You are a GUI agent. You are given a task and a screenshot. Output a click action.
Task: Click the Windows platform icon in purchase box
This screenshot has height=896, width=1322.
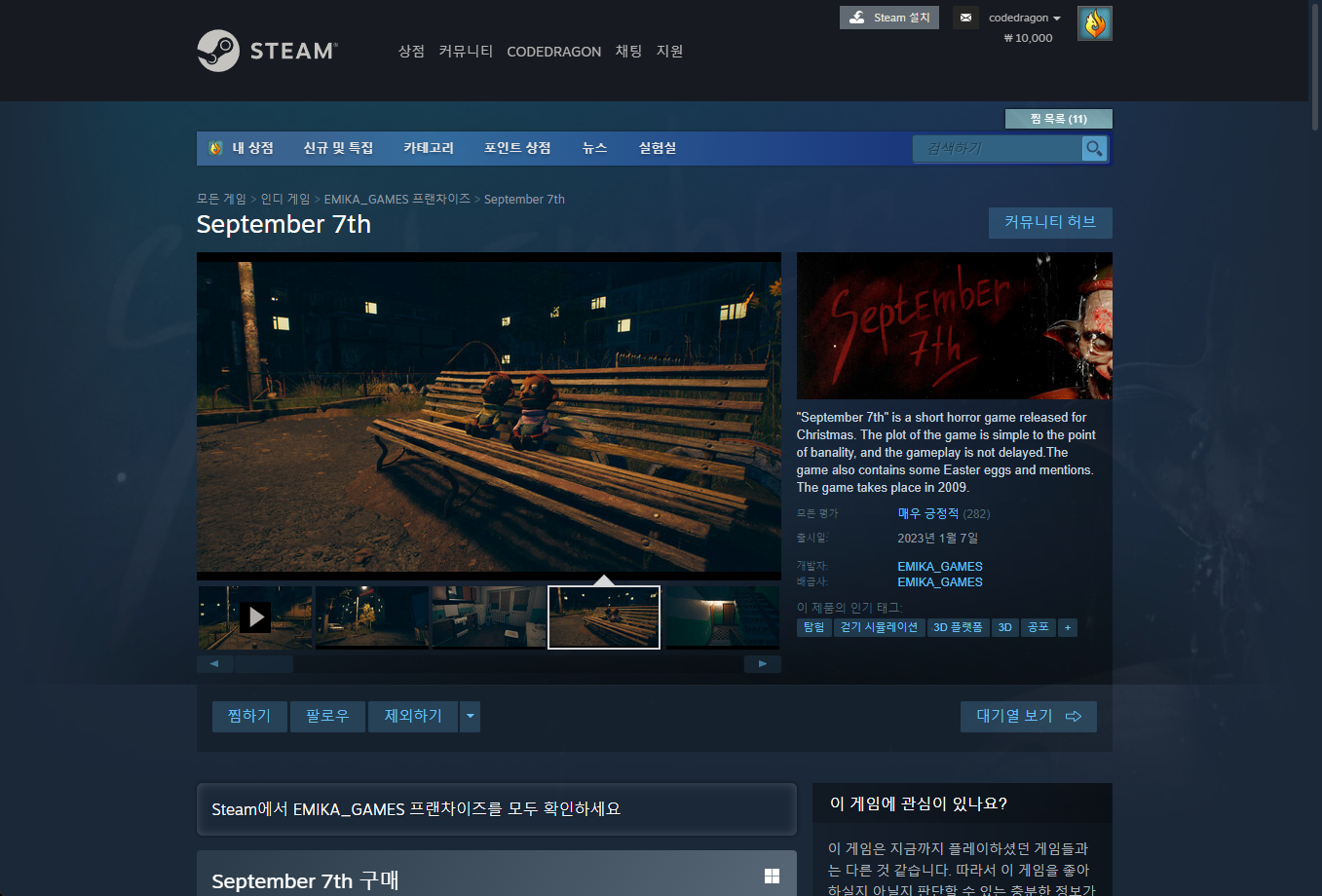click(x=773, y=877)
